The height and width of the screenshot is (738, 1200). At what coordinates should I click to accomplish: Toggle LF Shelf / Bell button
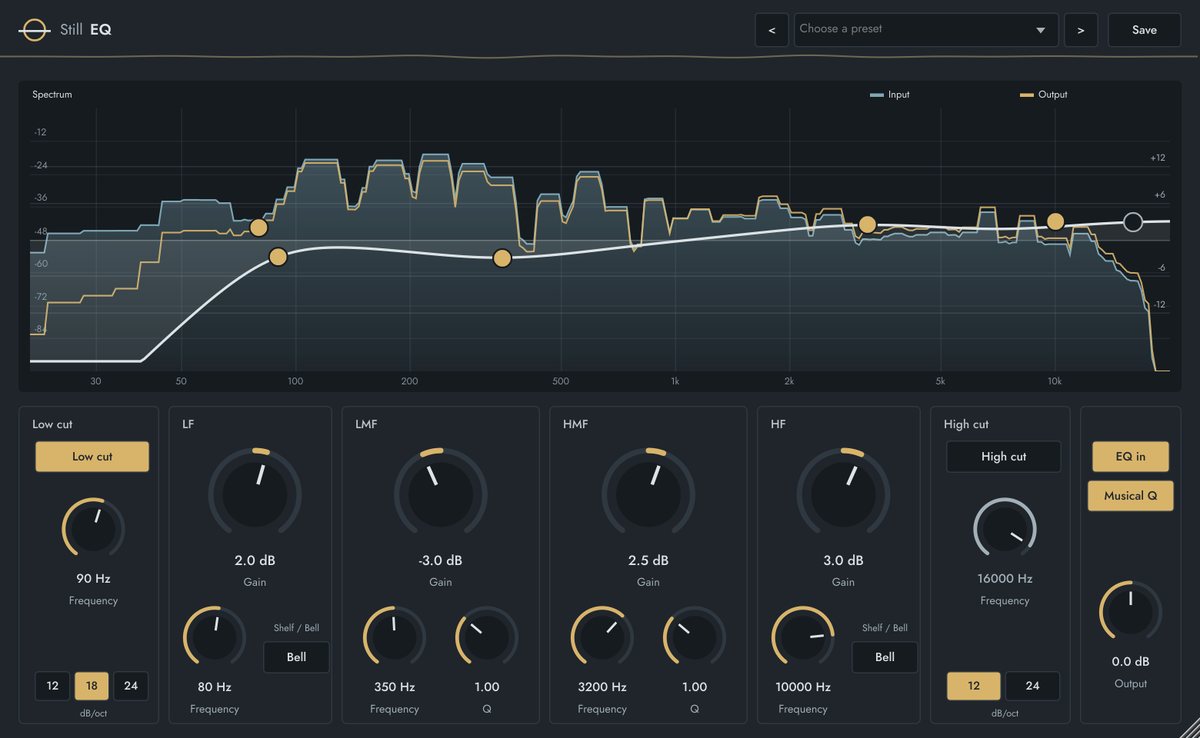point(296,657)
